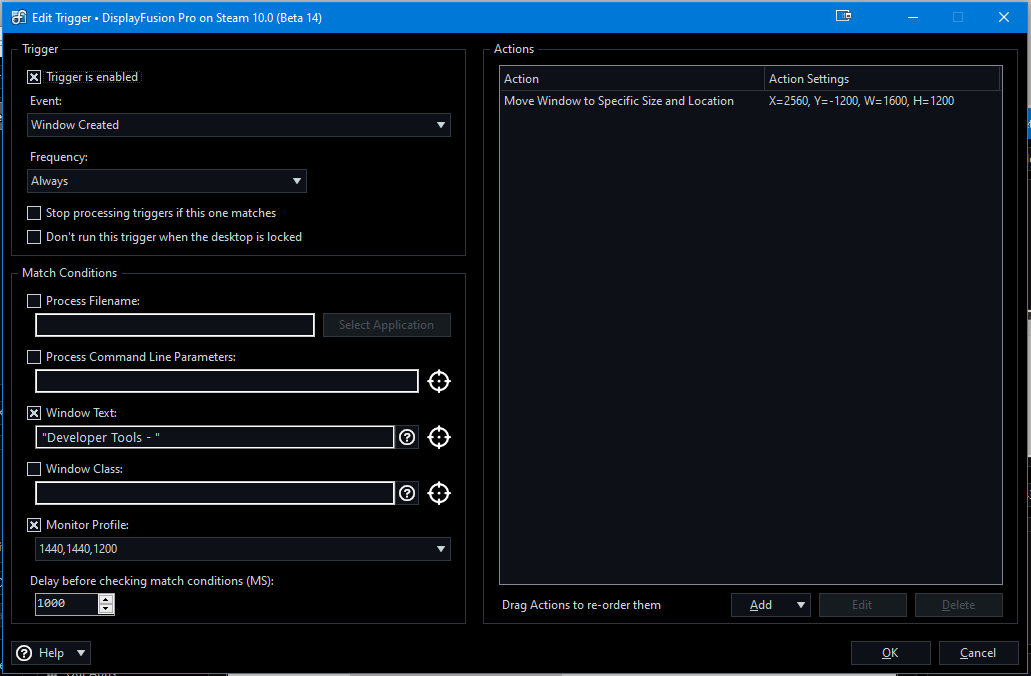The image size is (1031, 676).
Task: Increase the delay value with up arrow
Action: click(x=106, y=599)
